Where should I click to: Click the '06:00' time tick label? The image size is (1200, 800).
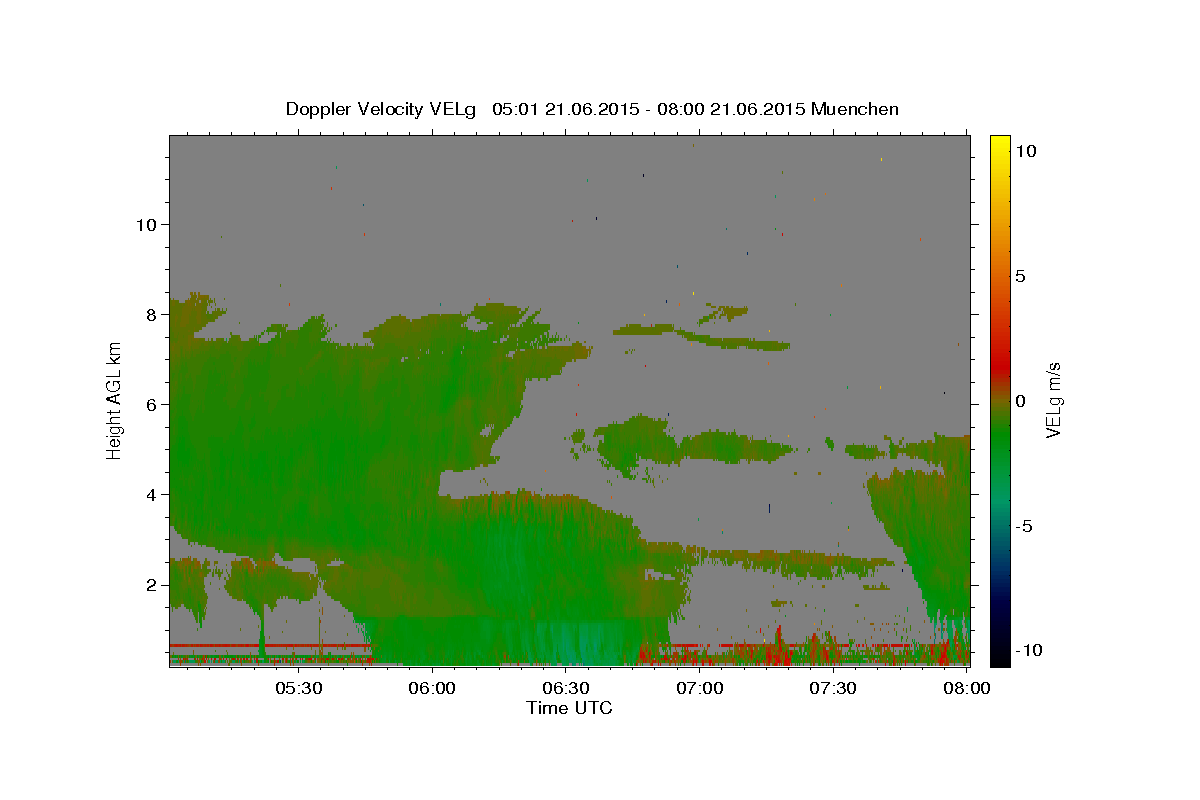pyautogui.click(x=432, y=689)
